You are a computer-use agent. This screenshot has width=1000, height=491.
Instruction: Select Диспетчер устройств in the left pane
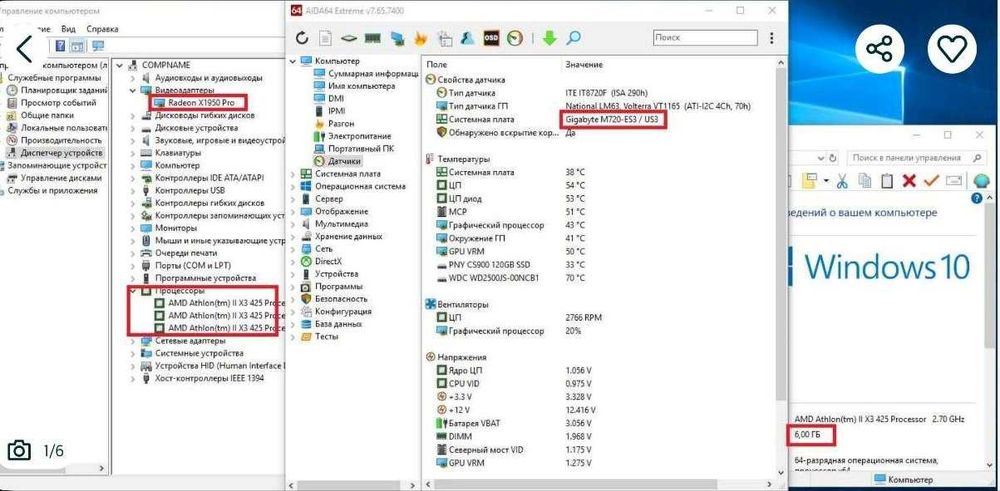click(61, 153)
